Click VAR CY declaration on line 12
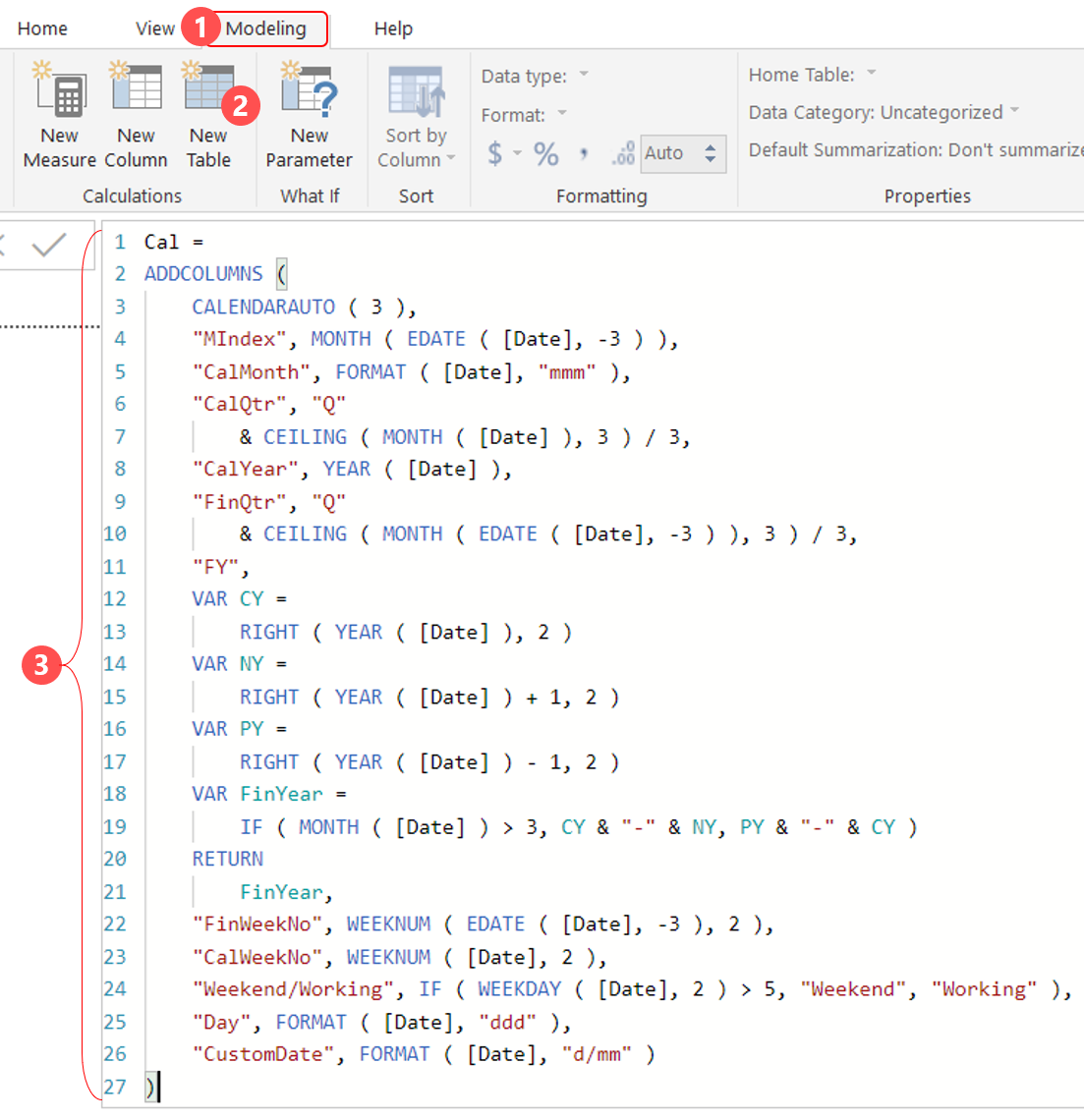 click(x=240, y=598)
